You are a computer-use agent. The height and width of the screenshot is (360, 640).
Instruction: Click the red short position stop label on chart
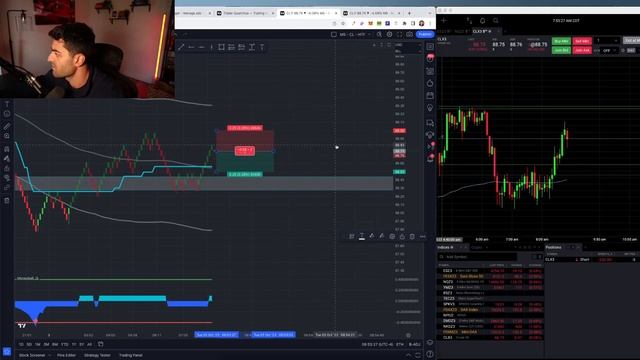coord(245,128)
